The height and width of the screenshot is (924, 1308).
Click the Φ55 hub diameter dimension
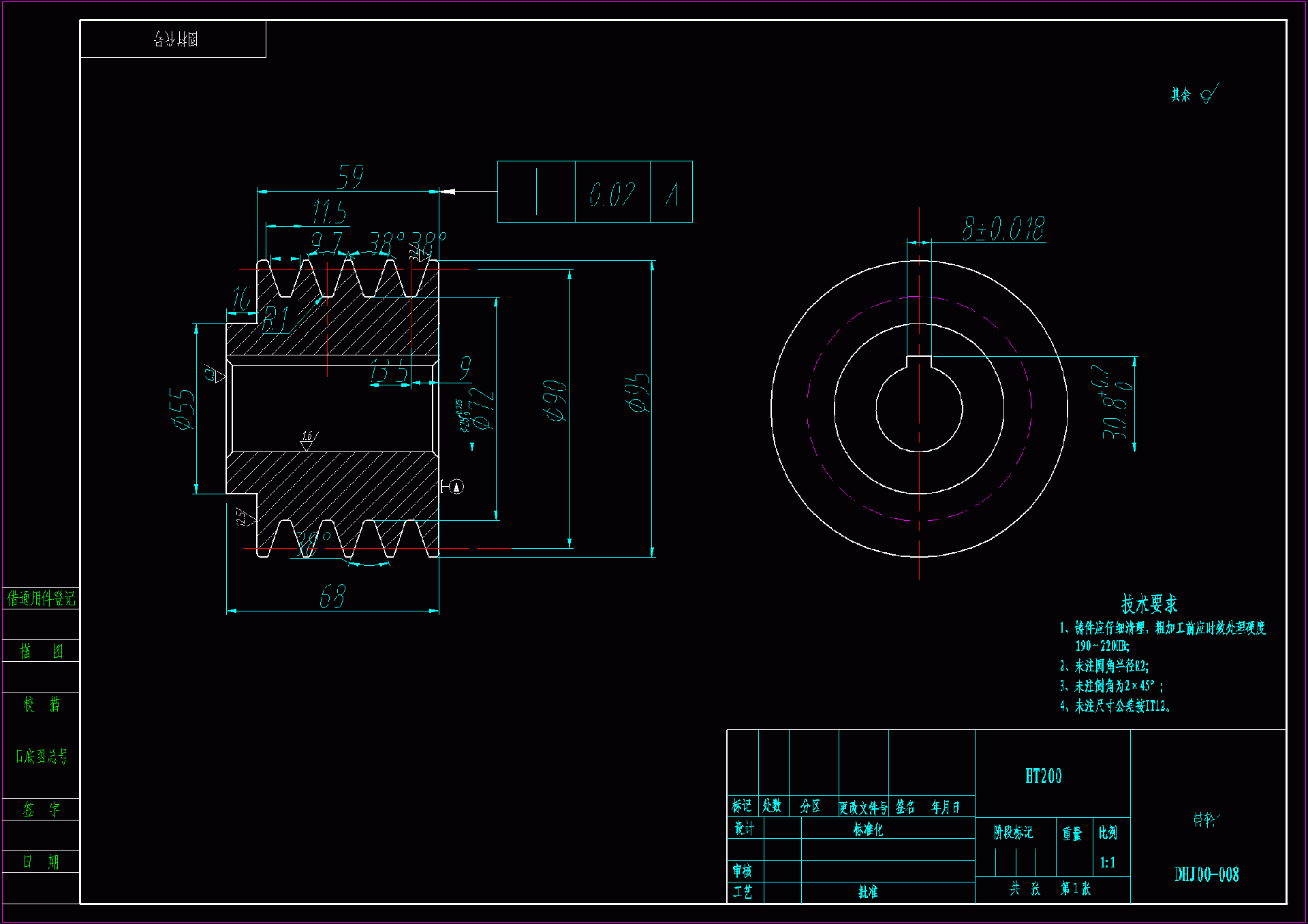pyautogui.click(x=183, y=409)
